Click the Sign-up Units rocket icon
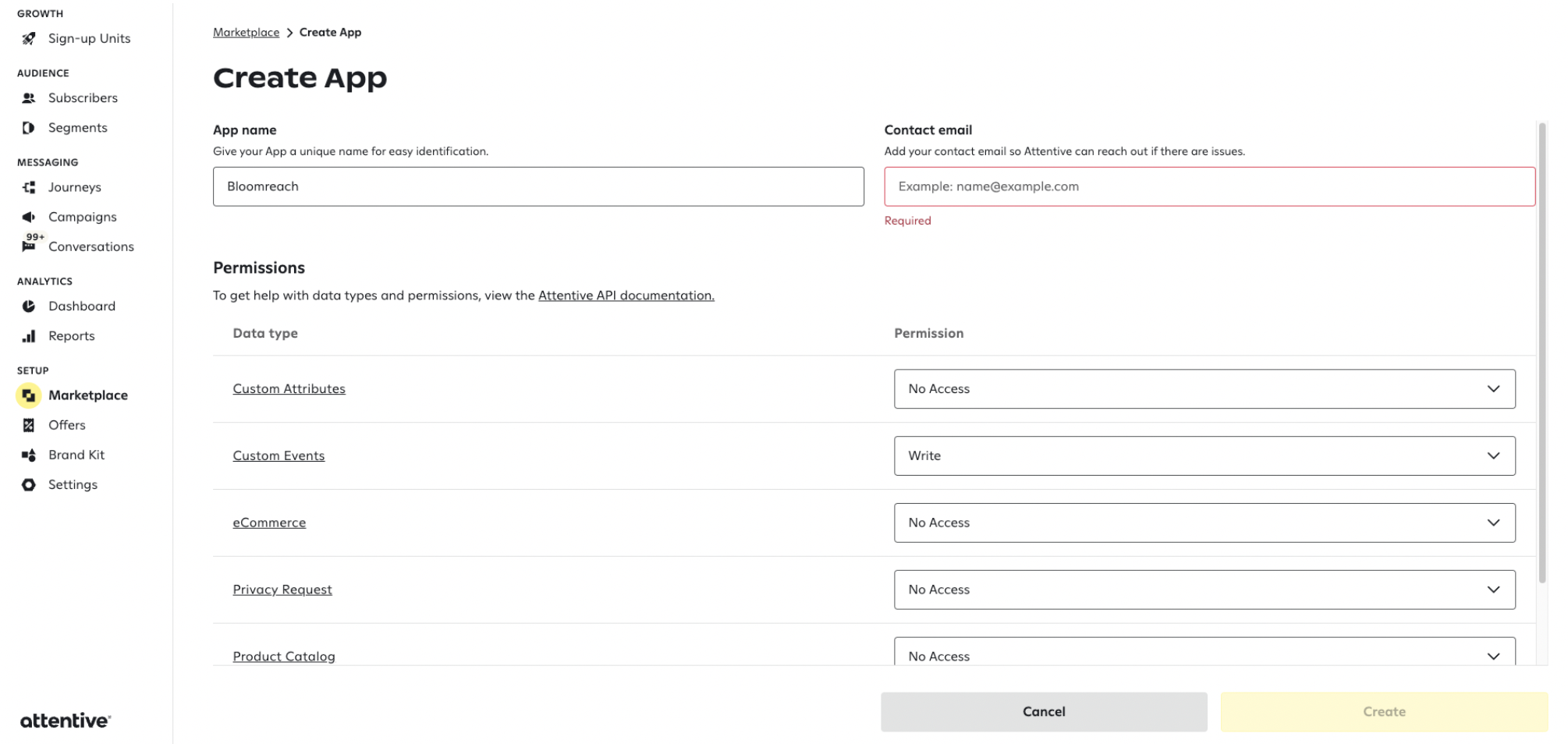This screenshot has width=1568, height=744. [29, 38]
